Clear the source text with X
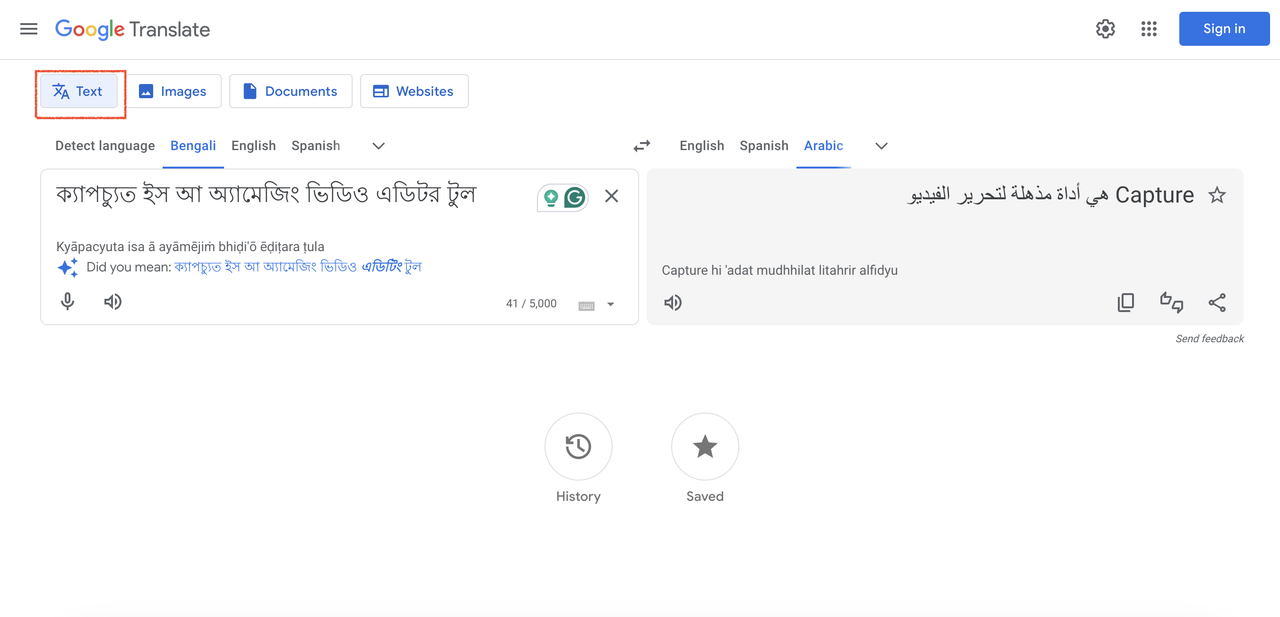 click(612, 197)
